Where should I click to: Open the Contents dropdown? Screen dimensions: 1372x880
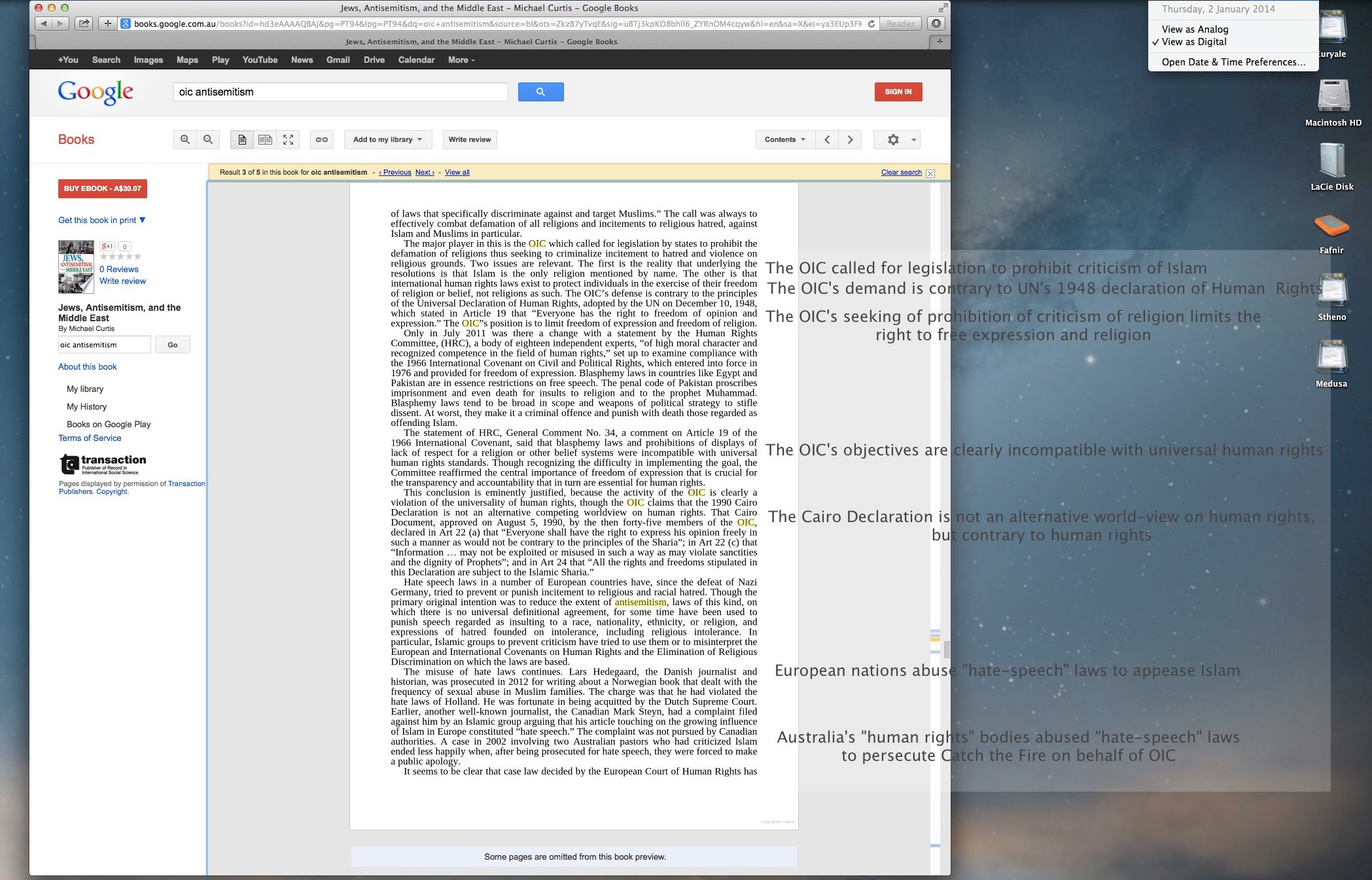(x=785, y=139)
